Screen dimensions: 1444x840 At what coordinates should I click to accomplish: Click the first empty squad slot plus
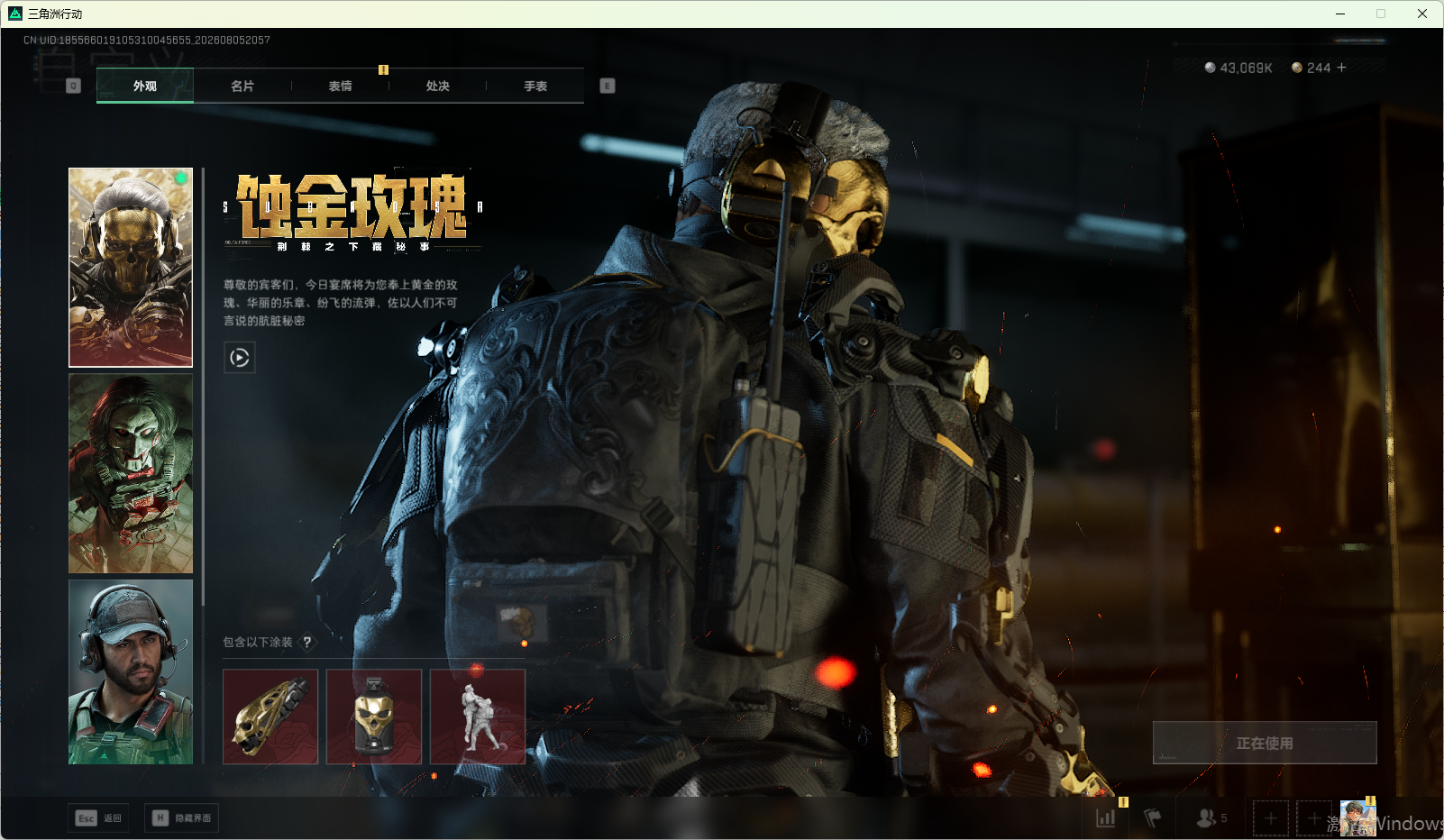[x=1271, y=818]
